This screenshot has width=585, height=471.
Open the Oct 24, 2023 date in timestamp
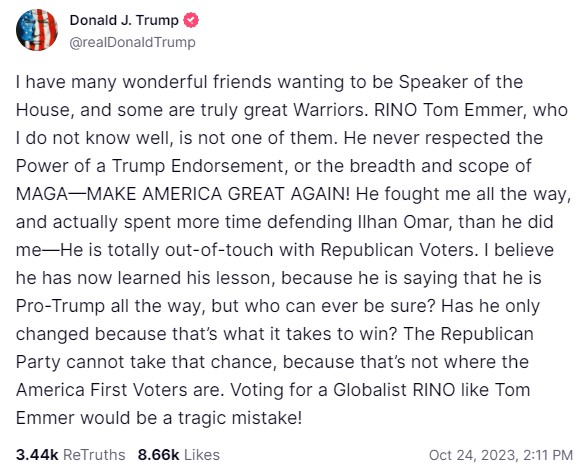click(x=473, y=455)
